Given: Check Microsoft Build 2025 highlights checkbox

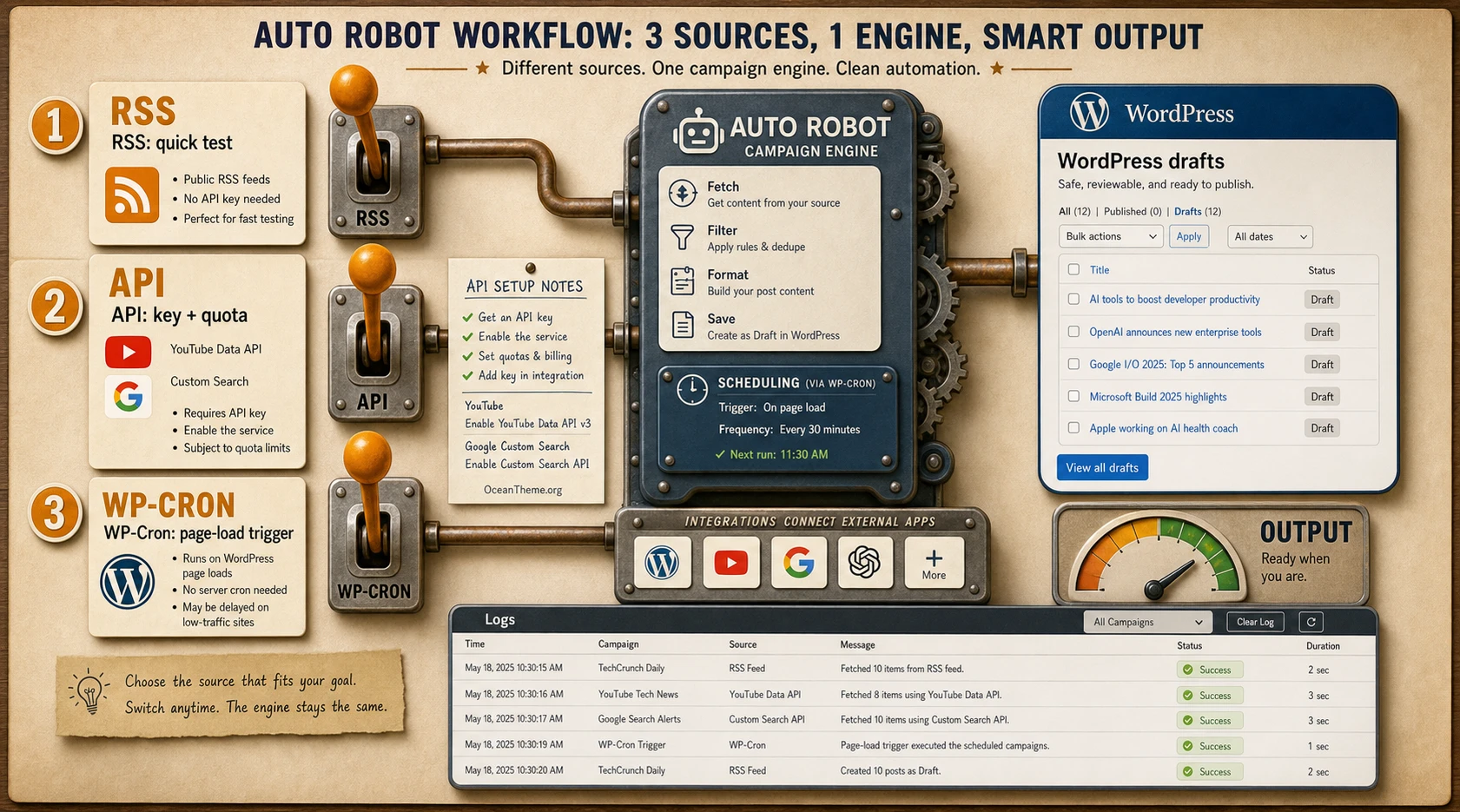Looking at the screenshot, I should pos(1074,396).
